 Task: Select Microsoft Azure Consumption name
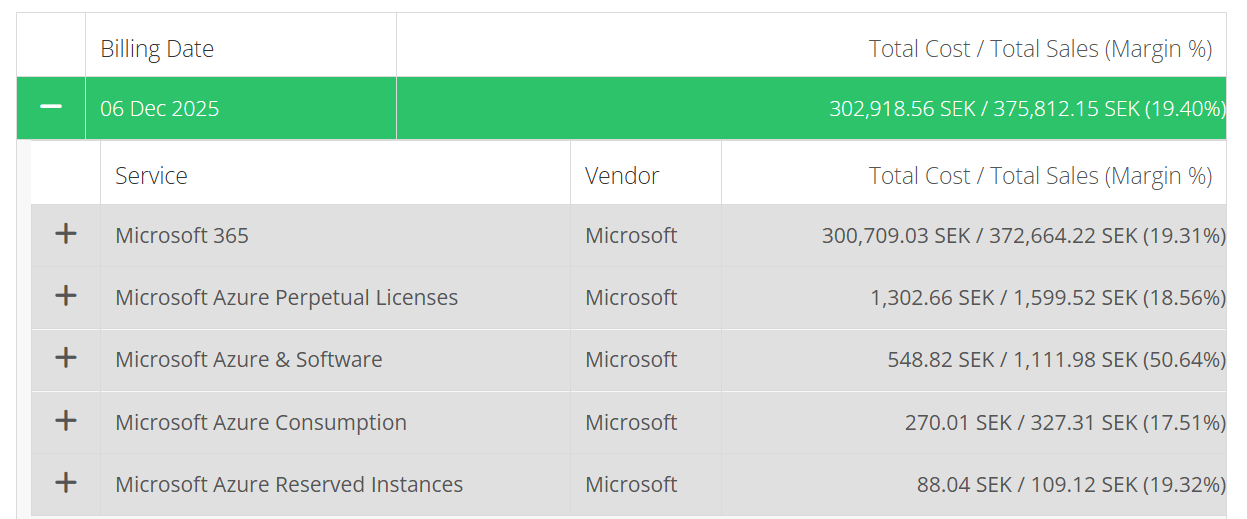coord(261,423)
